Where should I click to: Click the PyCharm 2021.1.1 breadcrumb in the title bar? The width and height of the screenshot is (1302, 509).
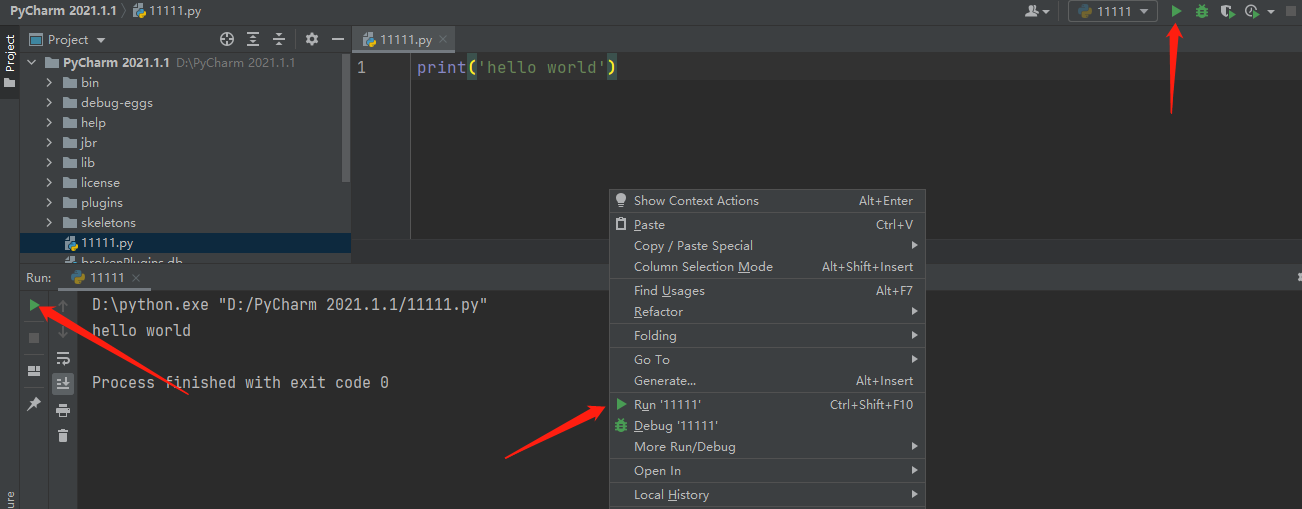tap(64, 11)
